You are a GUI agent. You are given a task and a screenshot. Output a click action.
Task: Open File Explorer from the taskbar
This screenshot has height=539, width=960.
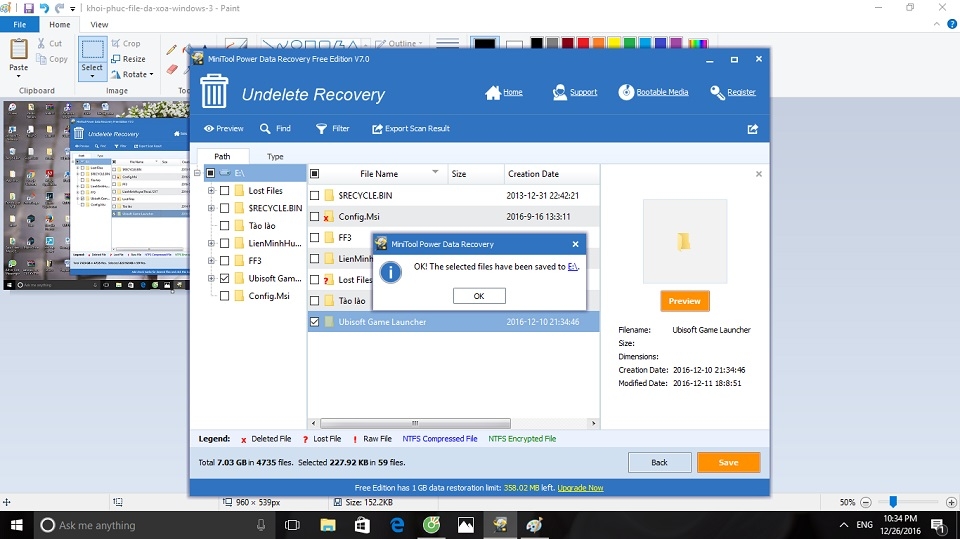(328, 525)
